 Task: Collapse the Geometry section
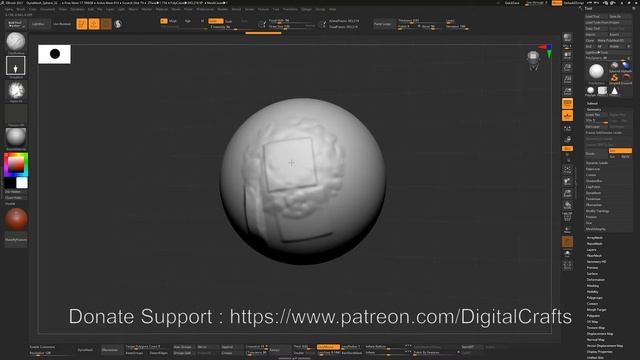(x=594, y=109)
